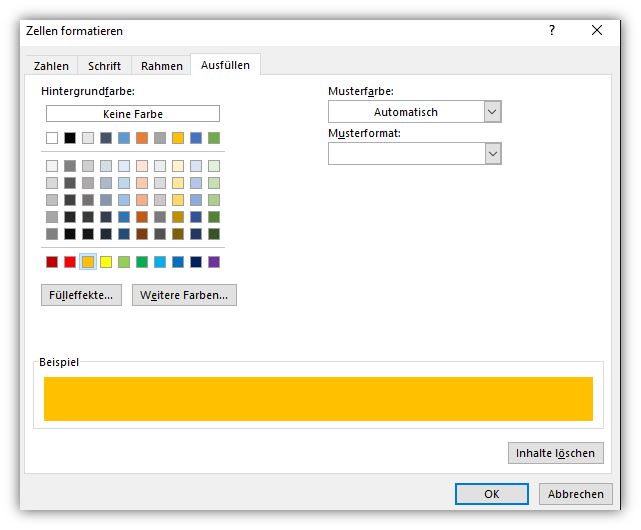
Task: Click Weitere Farben button
Action: (x=184, y=295)
